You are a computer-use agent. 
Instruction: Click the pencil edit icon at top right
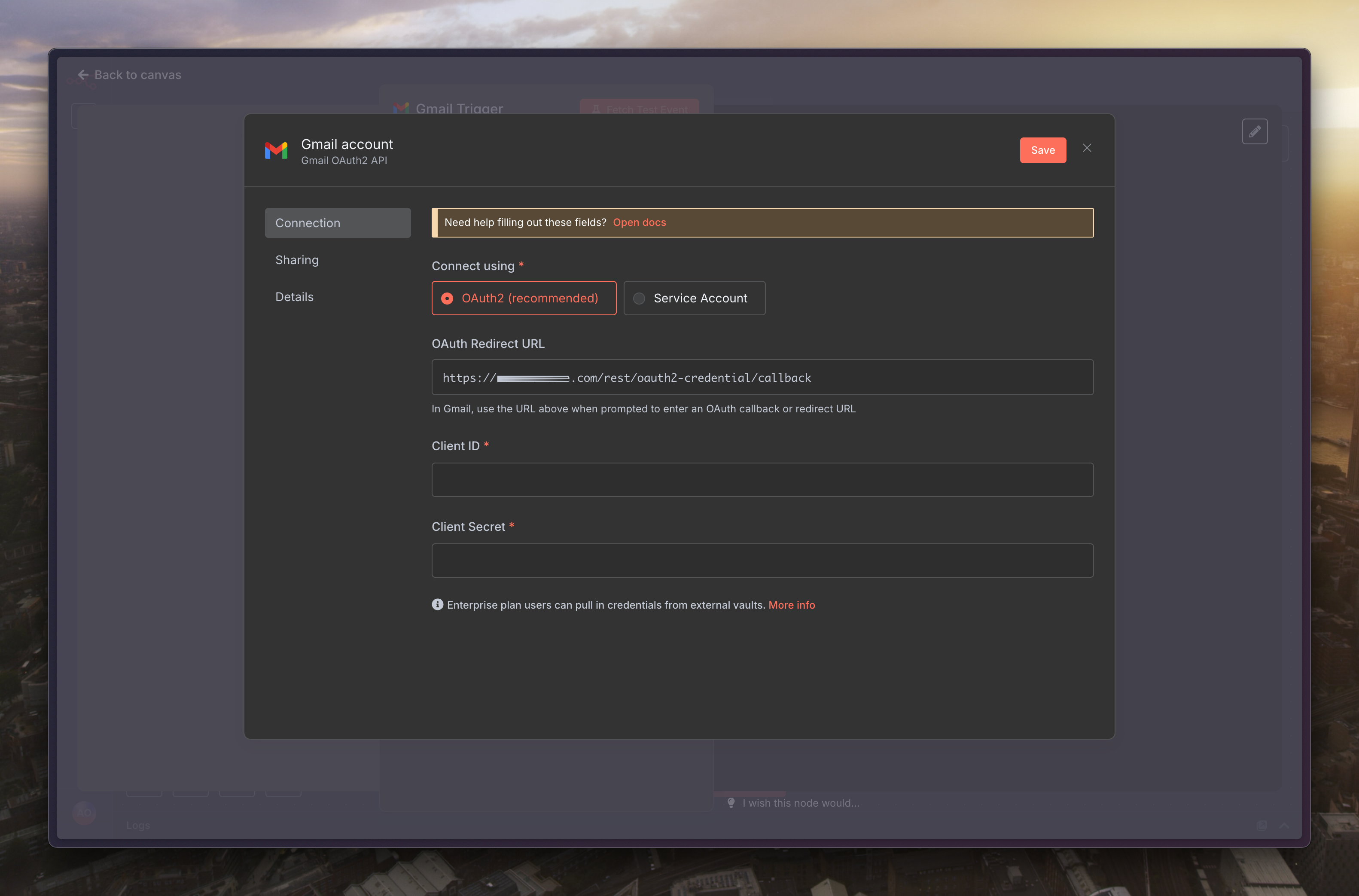[1255, 132]
